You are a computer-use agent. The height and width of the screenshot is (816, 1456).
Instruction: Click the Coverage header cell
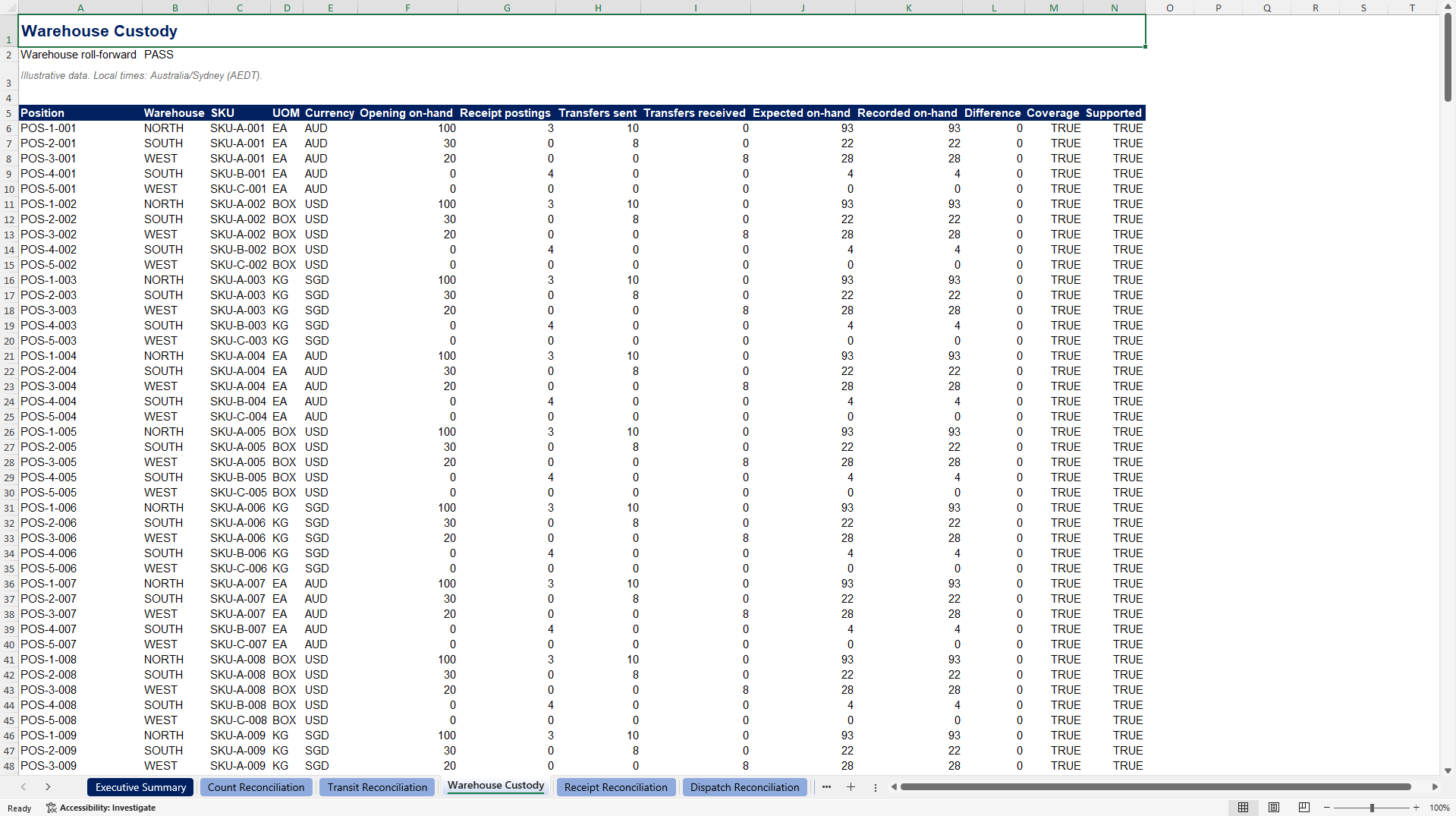(1054, 113)
